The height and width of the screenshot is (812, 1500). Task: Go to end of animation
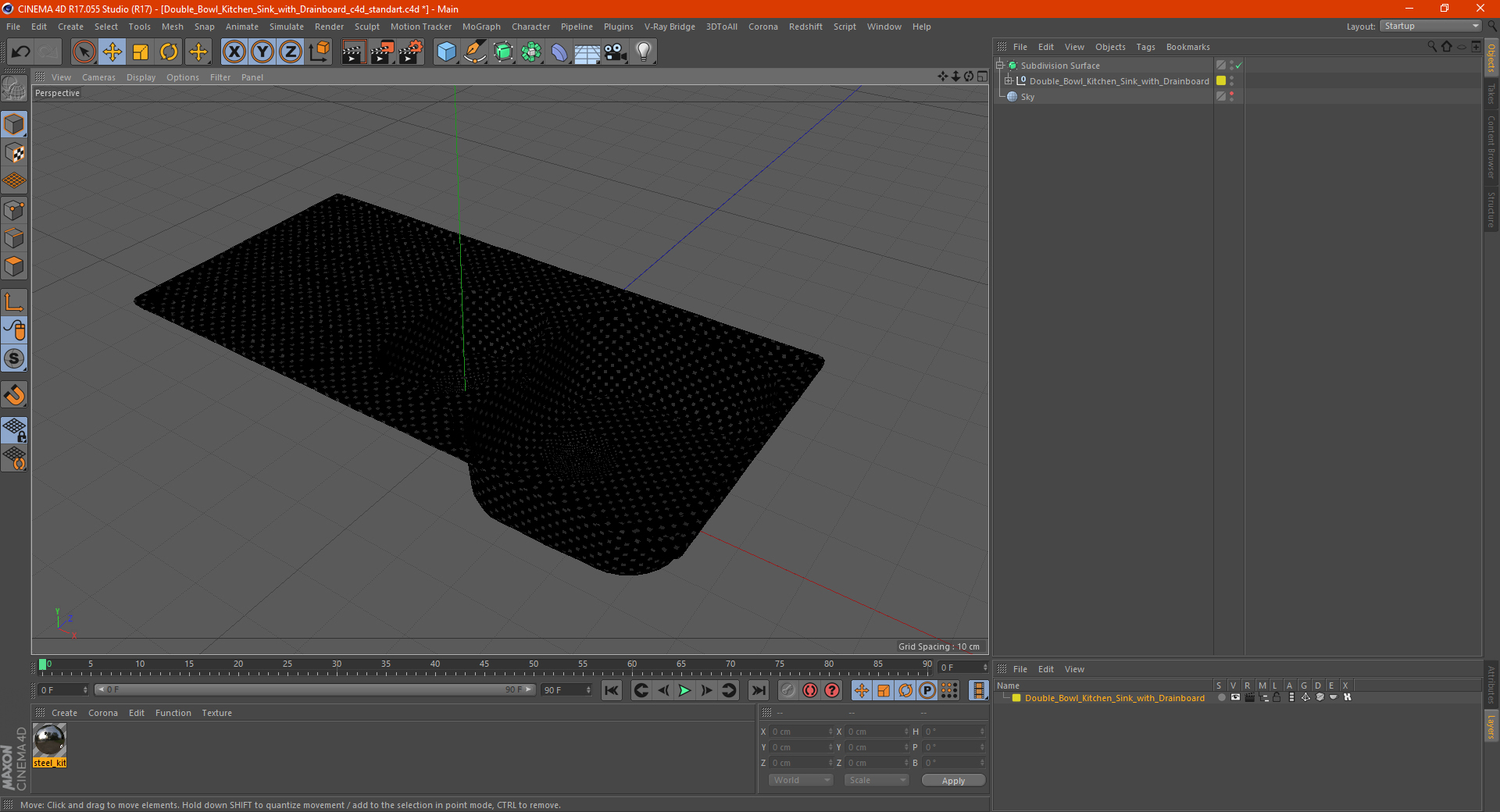coord(758,690)
